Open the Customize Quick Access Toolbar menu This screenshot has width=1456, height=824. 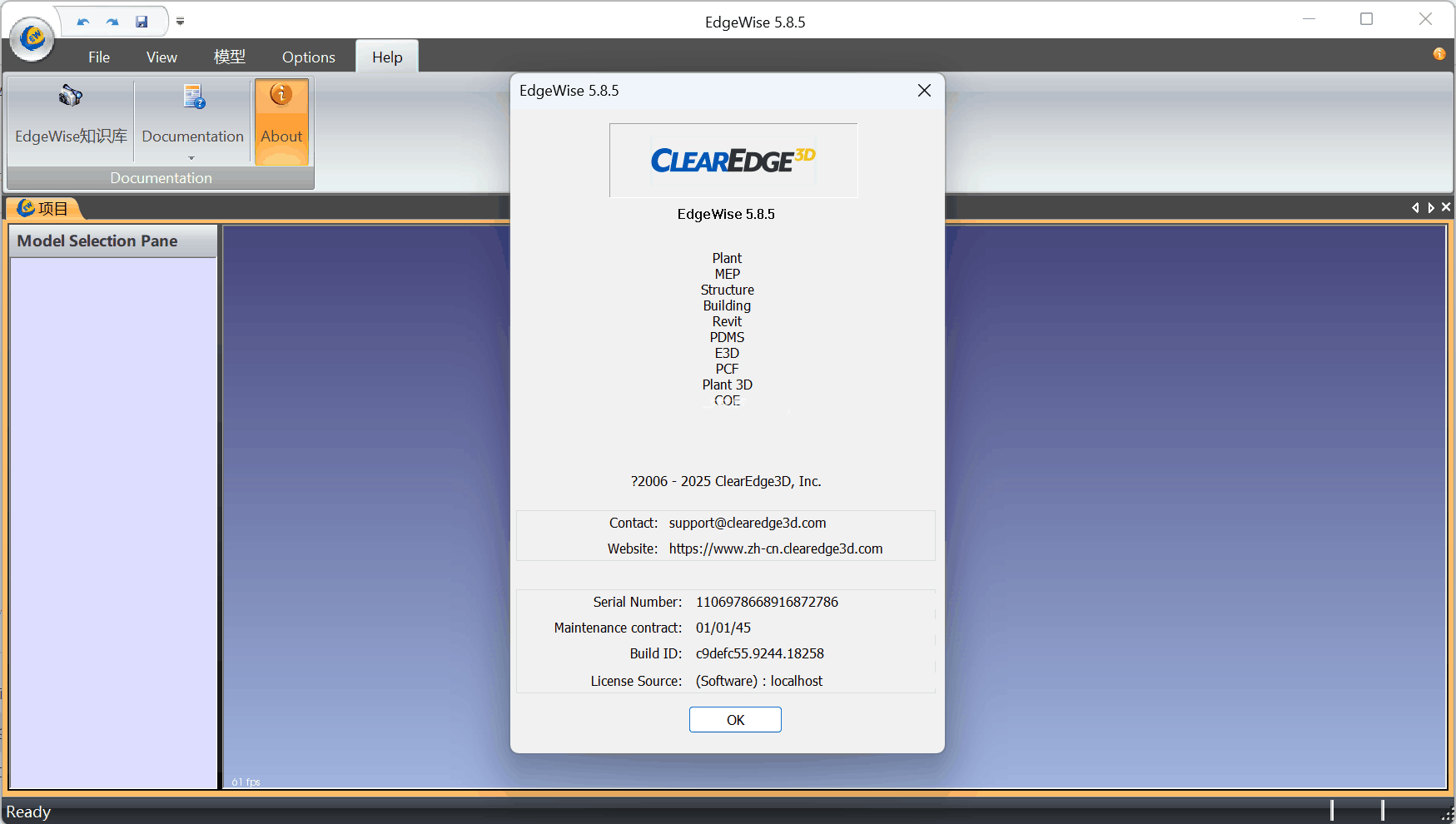[180, 21]
